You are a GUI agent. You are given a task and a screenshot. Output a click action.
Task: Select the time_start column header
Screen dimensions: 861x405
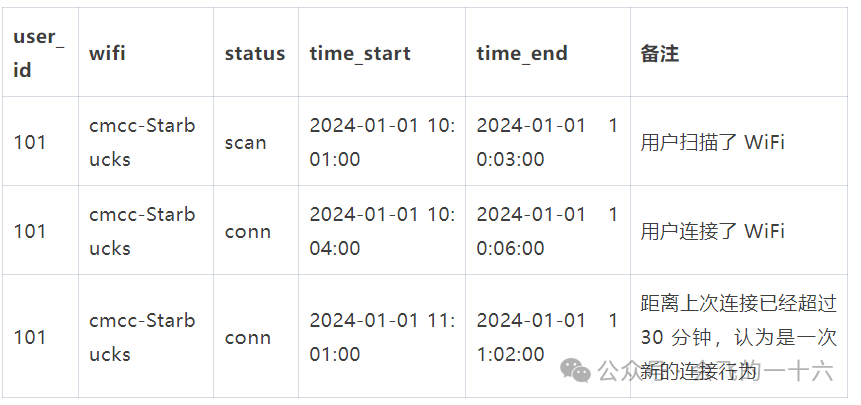360,53
